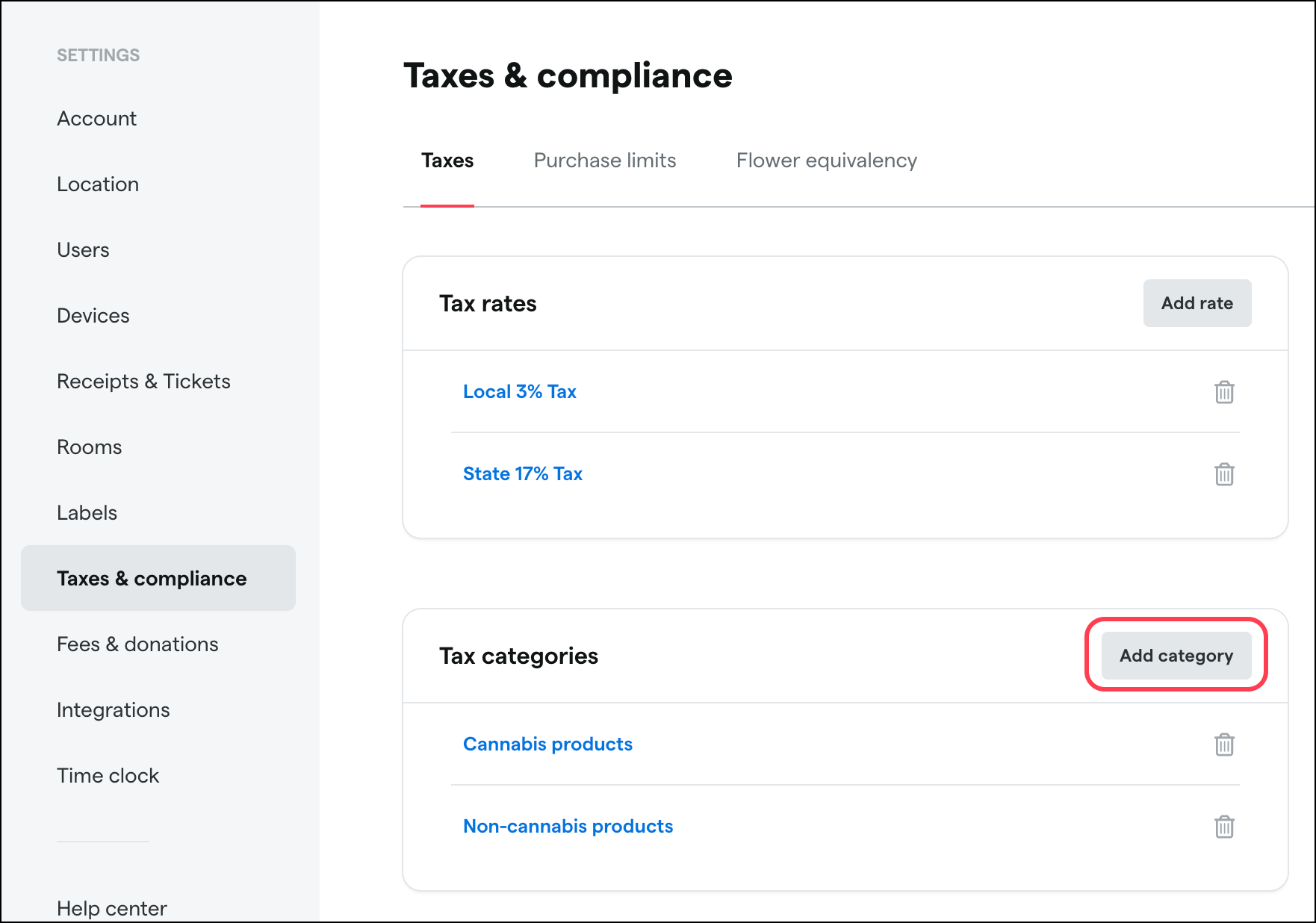The image size is (1316, 923).
Task: Select Receipts & Tickets in sidebar
Action: (143, 382)
